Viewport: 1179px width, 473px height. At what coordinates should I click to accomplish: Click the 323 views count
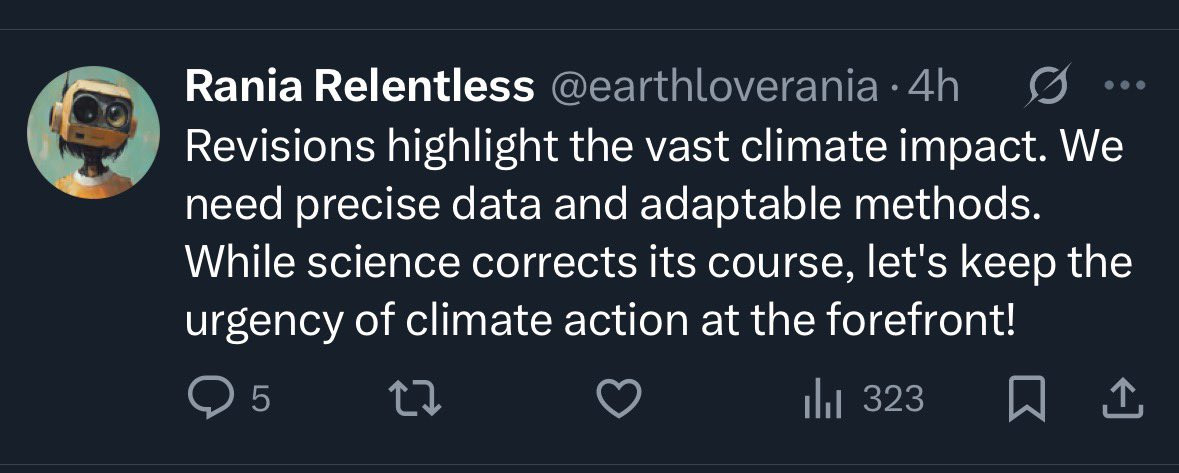(892, 400)
